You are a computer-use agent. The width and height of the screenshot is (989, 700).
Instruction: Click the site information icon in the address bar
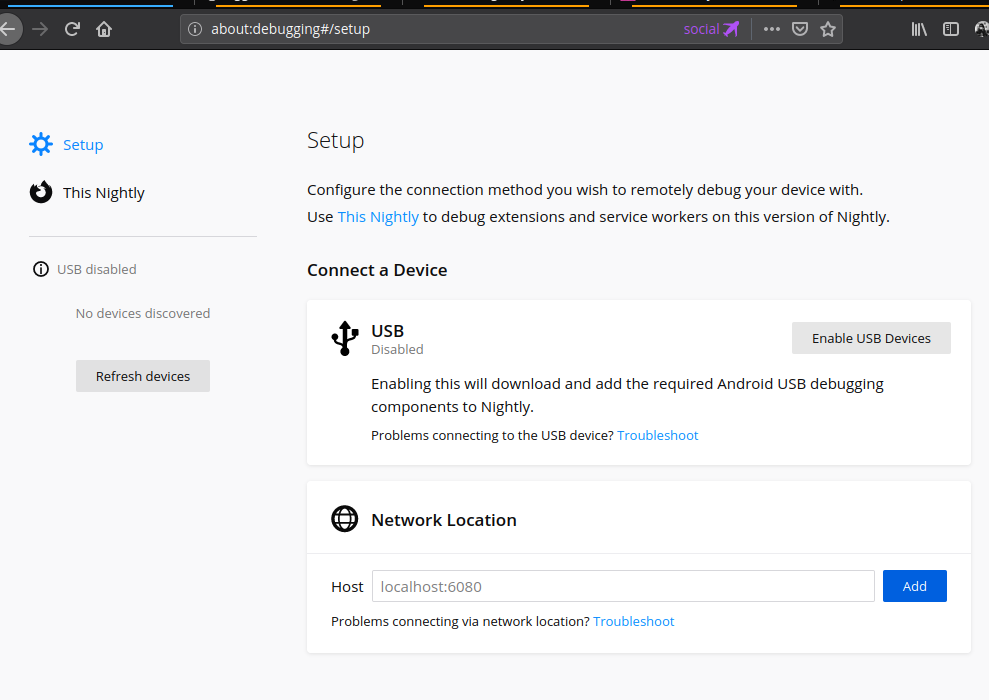(x=195, y=29)
